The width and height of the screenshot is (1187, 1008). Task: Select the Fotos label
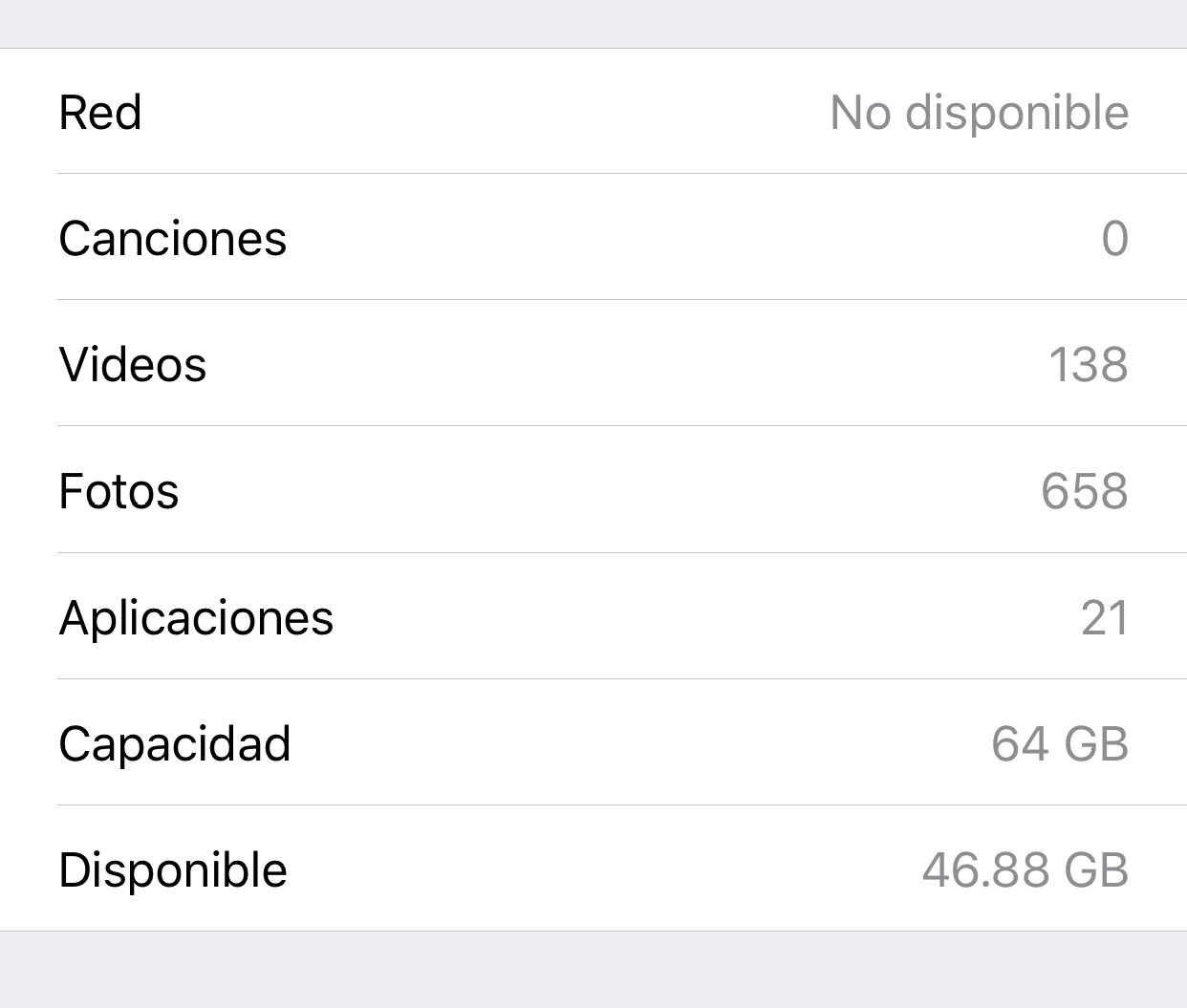[119, 491]
